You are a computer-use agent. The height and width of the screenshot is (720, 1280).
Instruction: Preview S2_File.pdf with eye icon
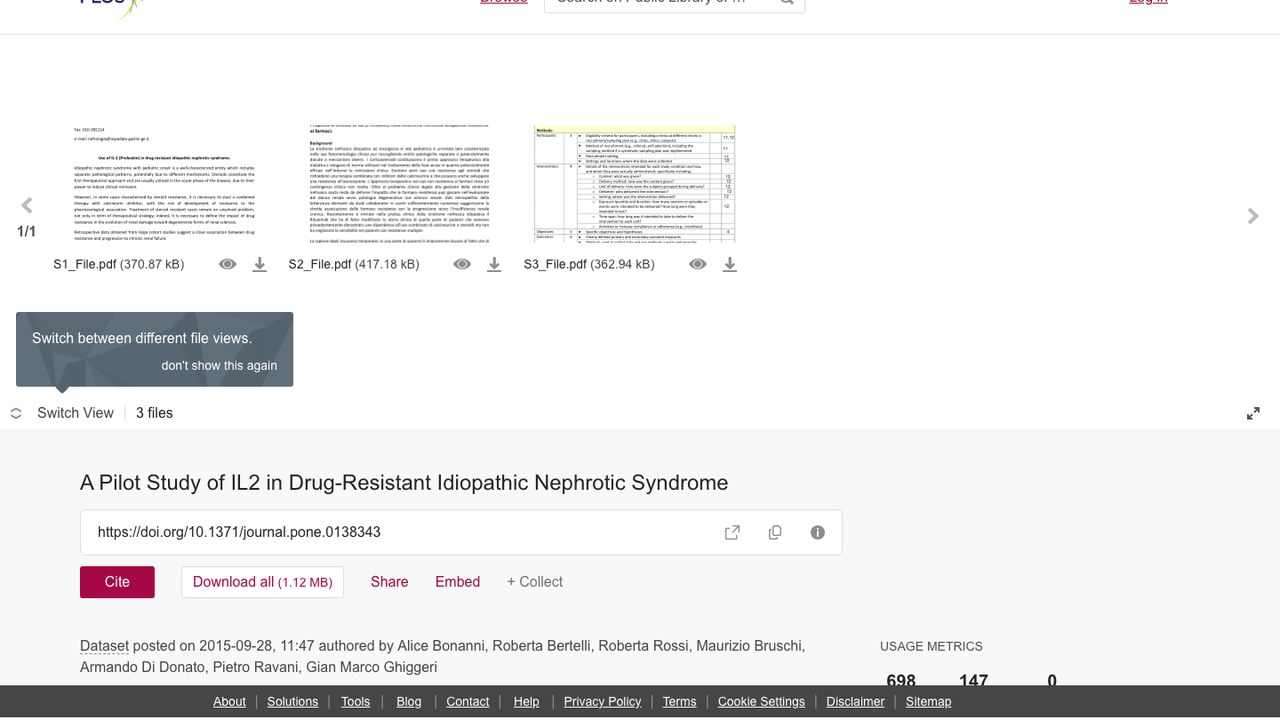pyautogui.click(x=462, y=264)
